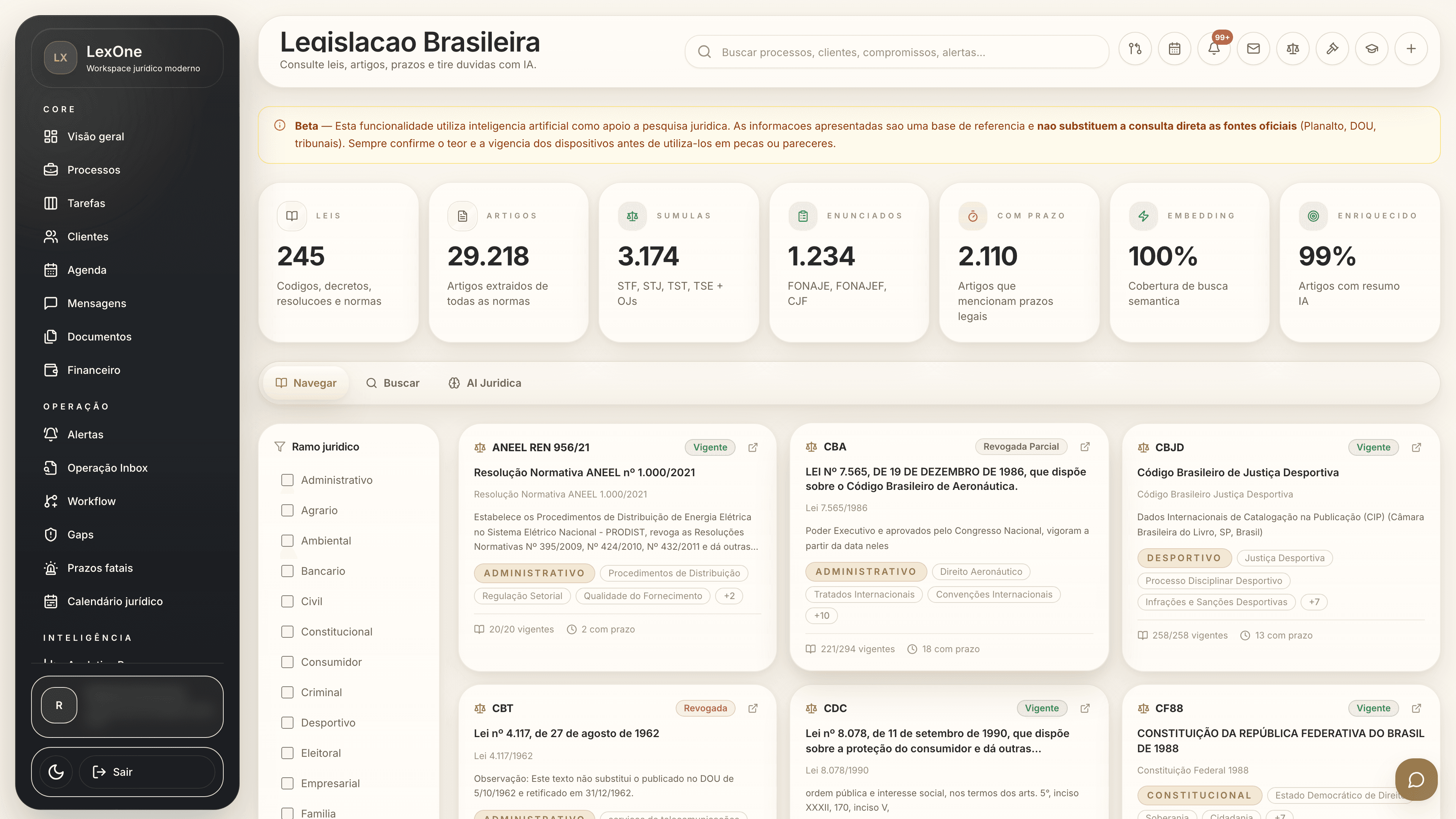Switch to the Buscar tab
The image size is (1456, 819).
pos(394,383)
